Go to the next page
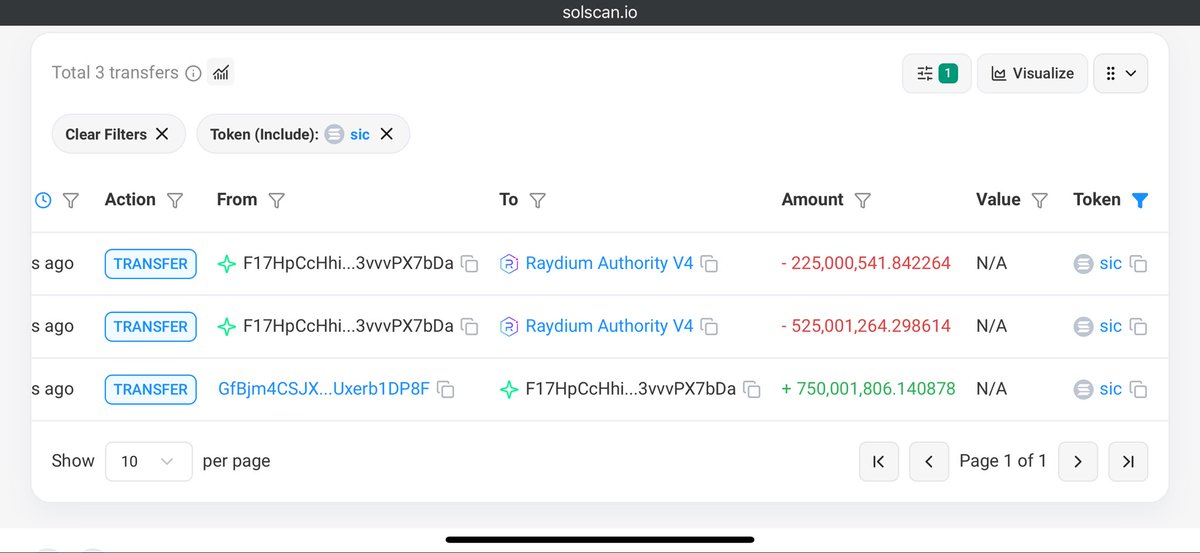The image size is (1200, 553). point(1078,461)
